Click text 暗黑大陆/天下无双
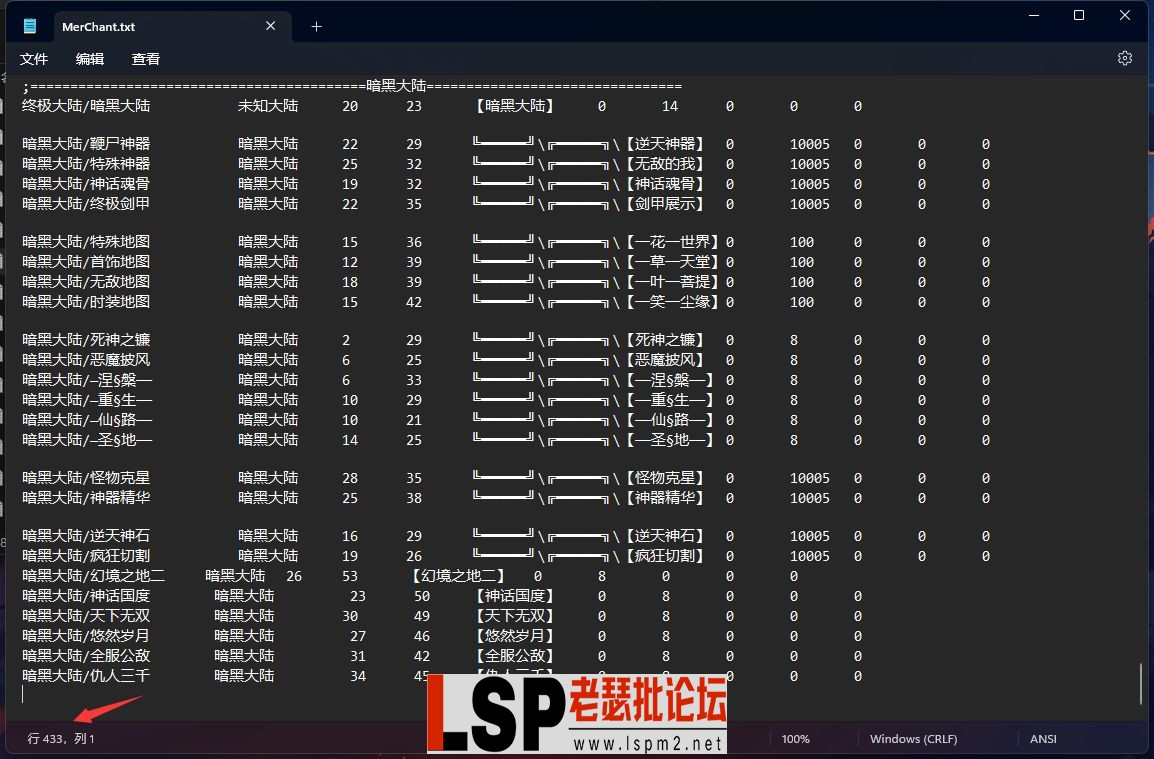This screenshot has height=759, width=1154. pos(86,615)
